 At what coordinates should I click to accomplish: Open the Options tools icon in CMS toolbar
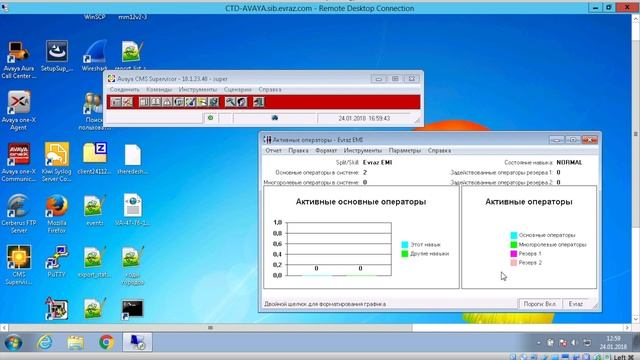click(230, 102)
